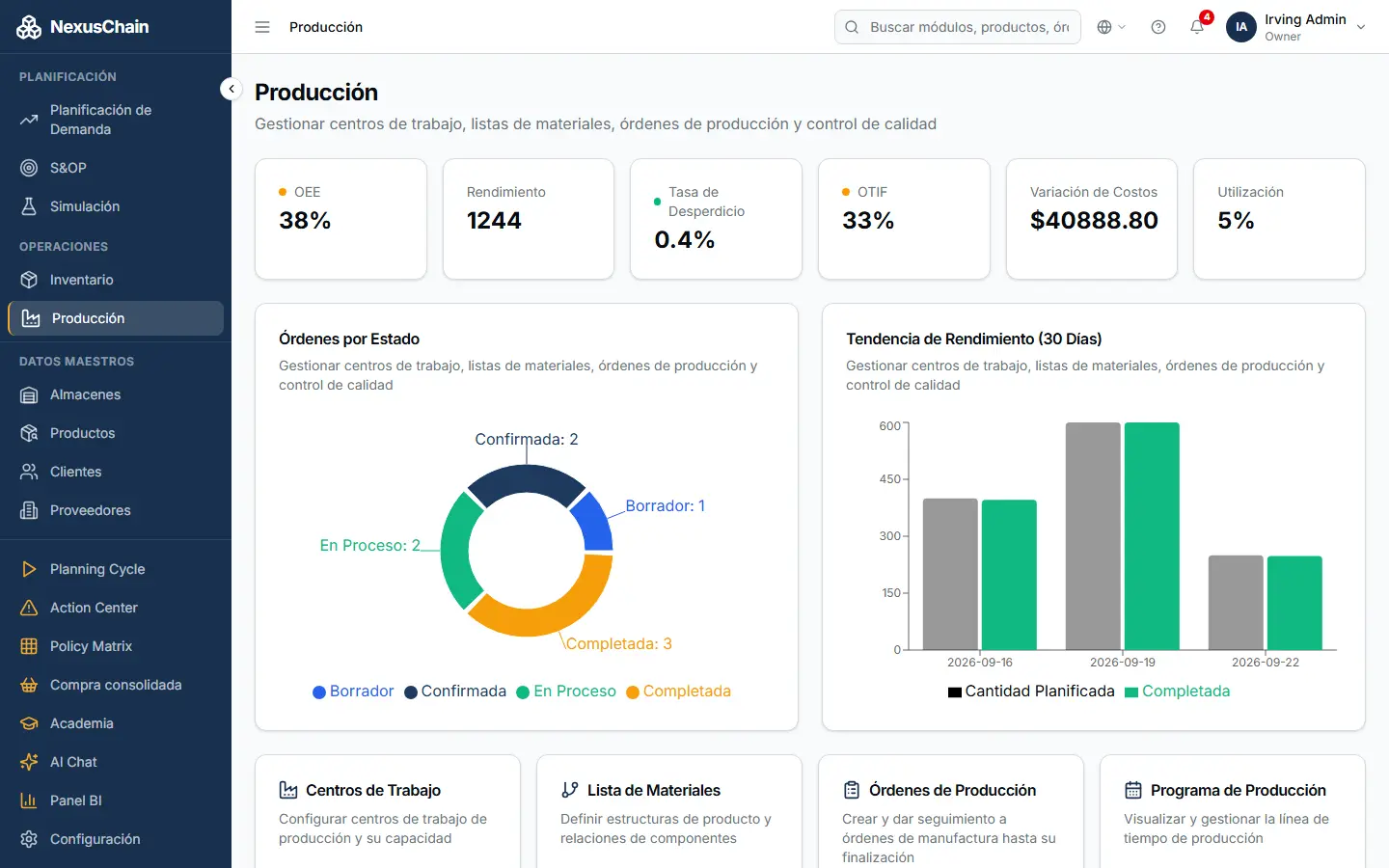Click the Producción factory icon in sidebar

(31, 318)
